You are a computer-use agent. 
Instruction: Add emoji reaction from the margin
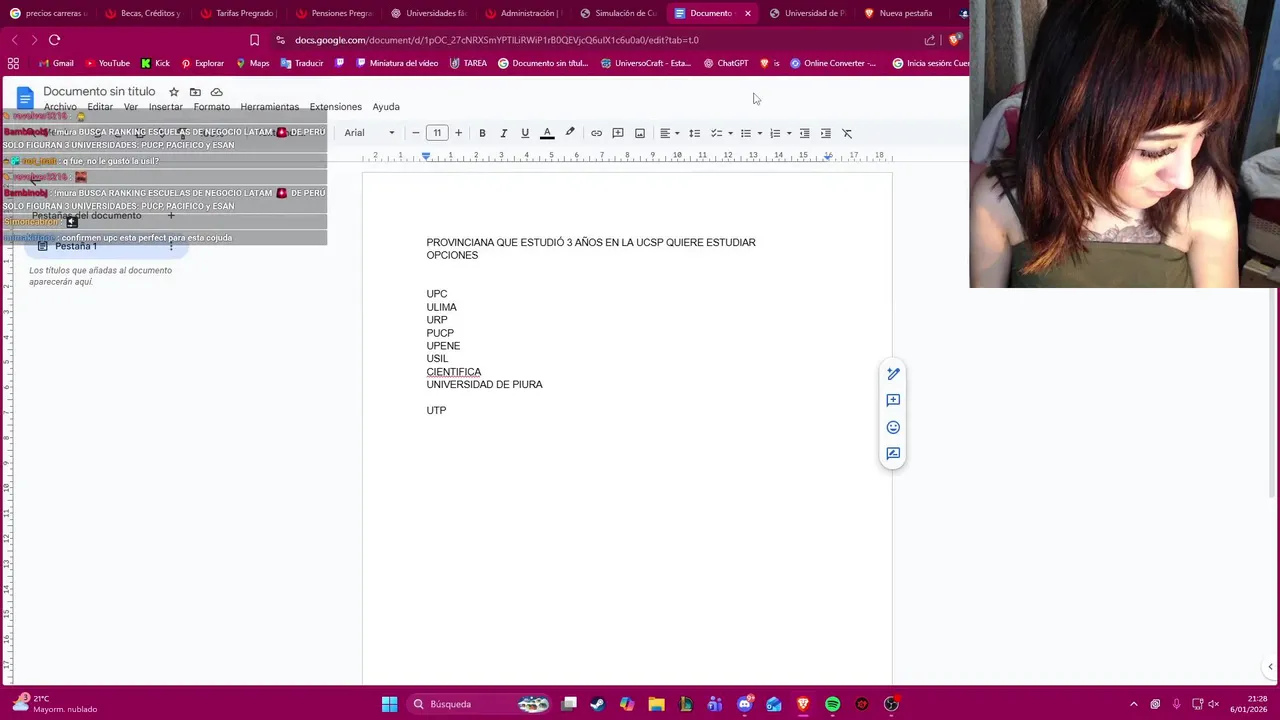click(x=893, y=427)
